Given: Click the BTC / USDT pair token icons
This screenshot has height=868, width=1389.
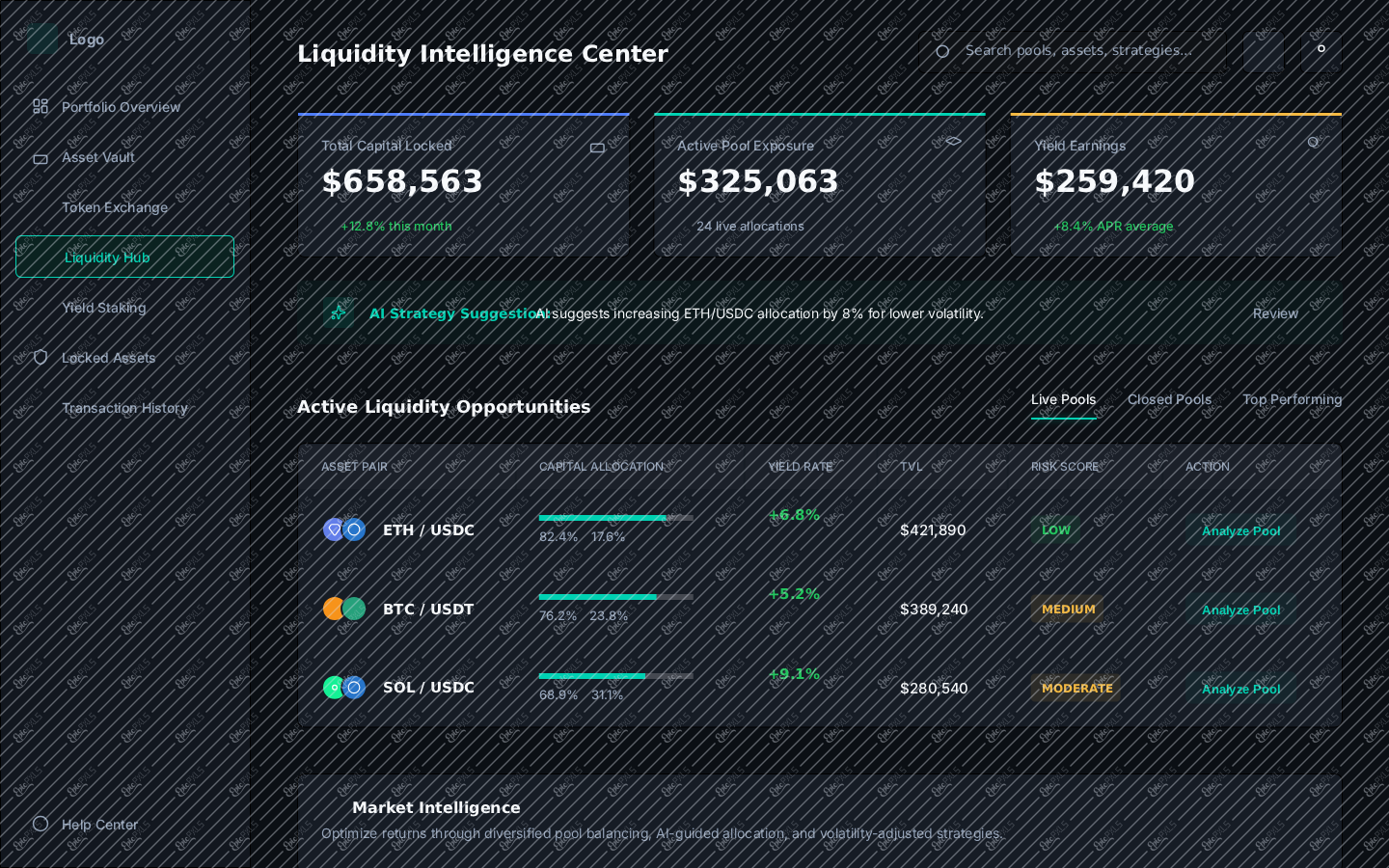Looking at the screenshot, I should (344, 609).
